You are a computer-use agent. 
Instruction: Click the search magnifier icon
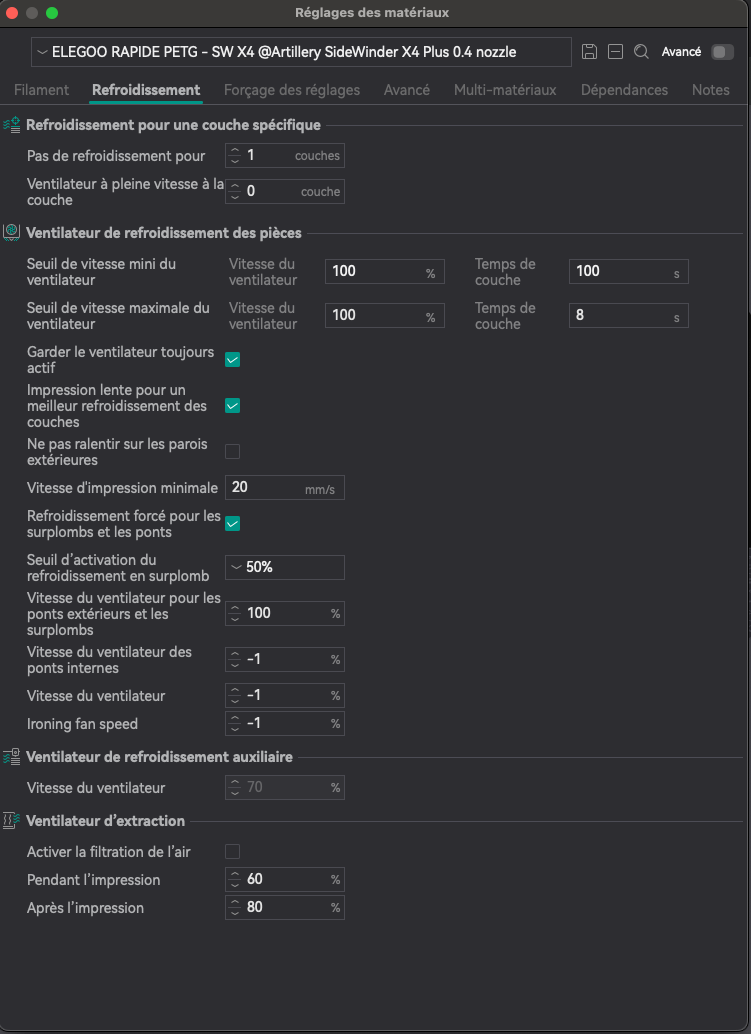[x=642, y=52]
